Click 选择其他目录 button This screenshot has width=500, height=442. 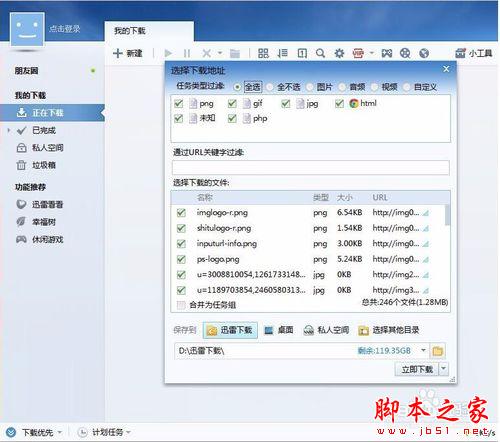coord(389,330)
